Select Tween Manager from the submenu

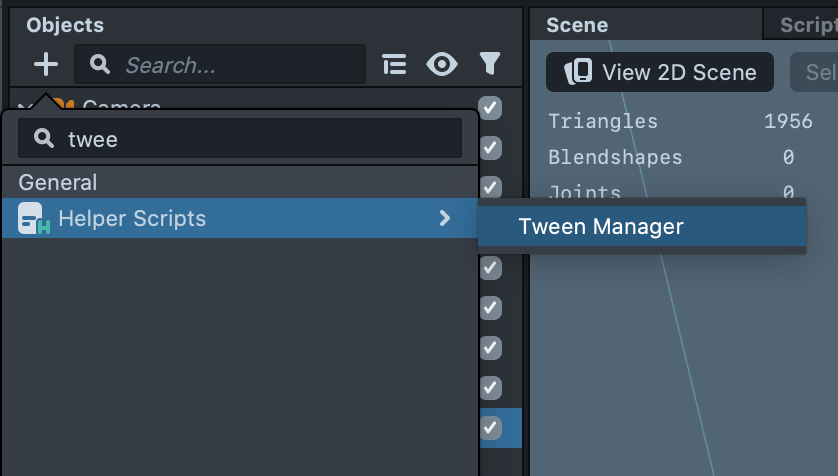click(601, 227)
